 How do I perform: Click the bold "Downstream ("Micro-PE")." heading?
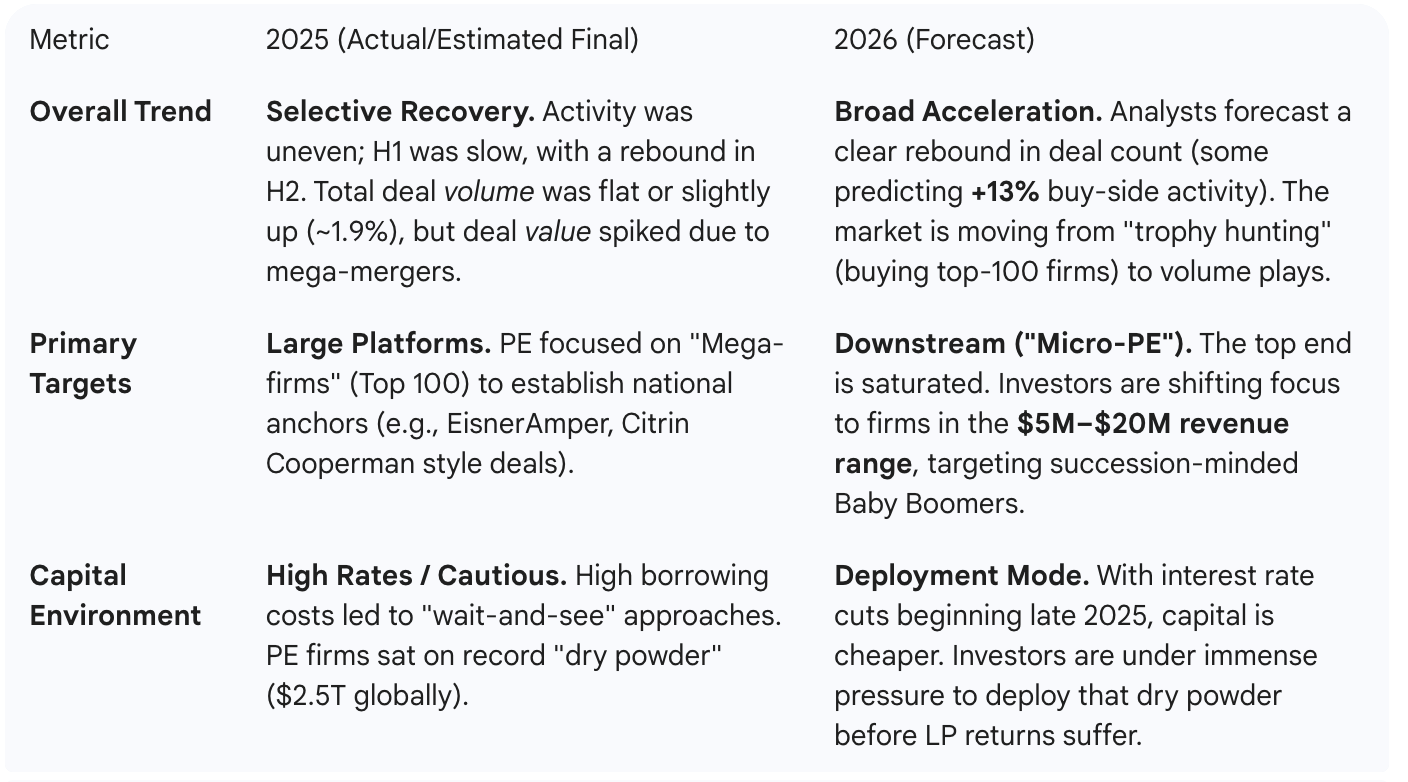coord(1012,343)
